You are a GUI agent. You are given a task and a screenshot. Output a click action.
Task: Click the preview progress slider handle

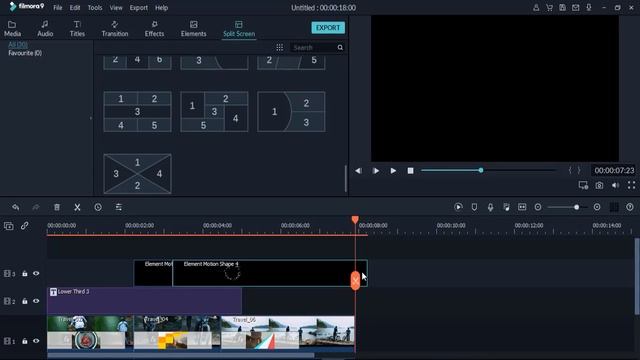click(x=481, y=170)
